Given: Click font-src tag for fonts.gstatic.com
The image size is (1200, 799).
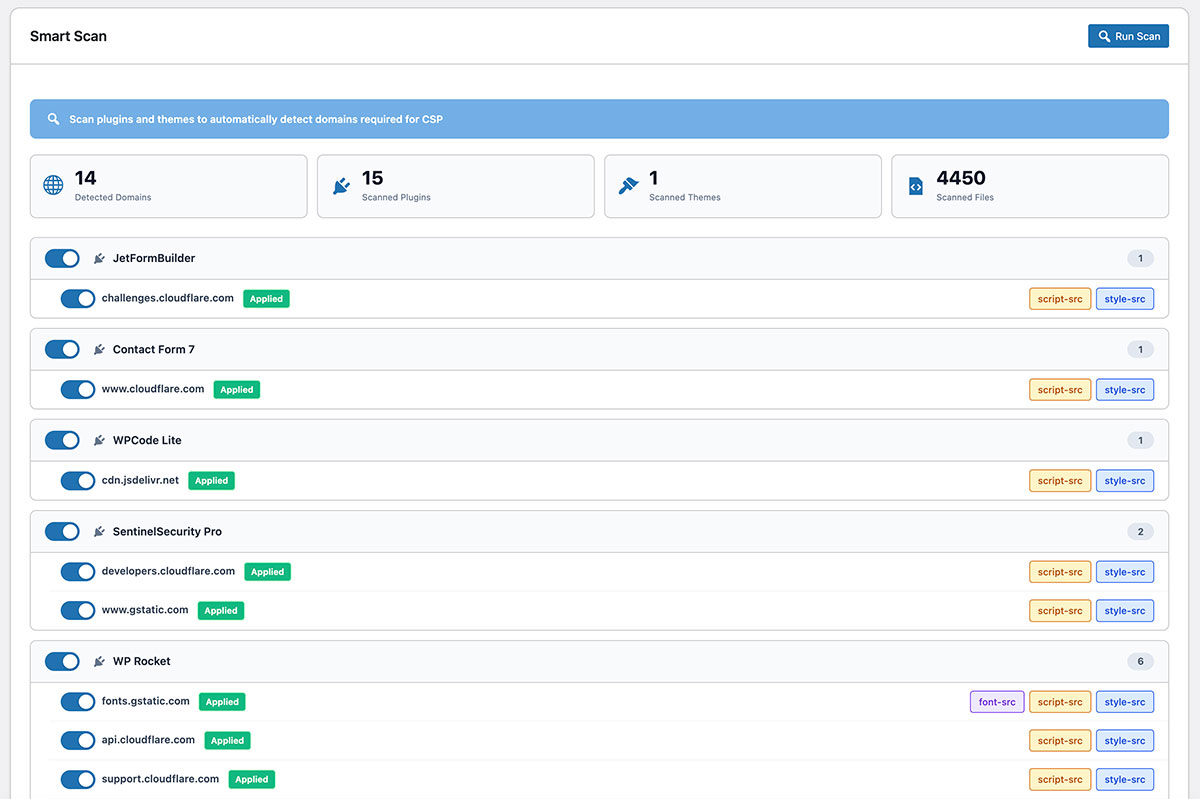Looking at the screenshot, I should [x=997, y=702].
